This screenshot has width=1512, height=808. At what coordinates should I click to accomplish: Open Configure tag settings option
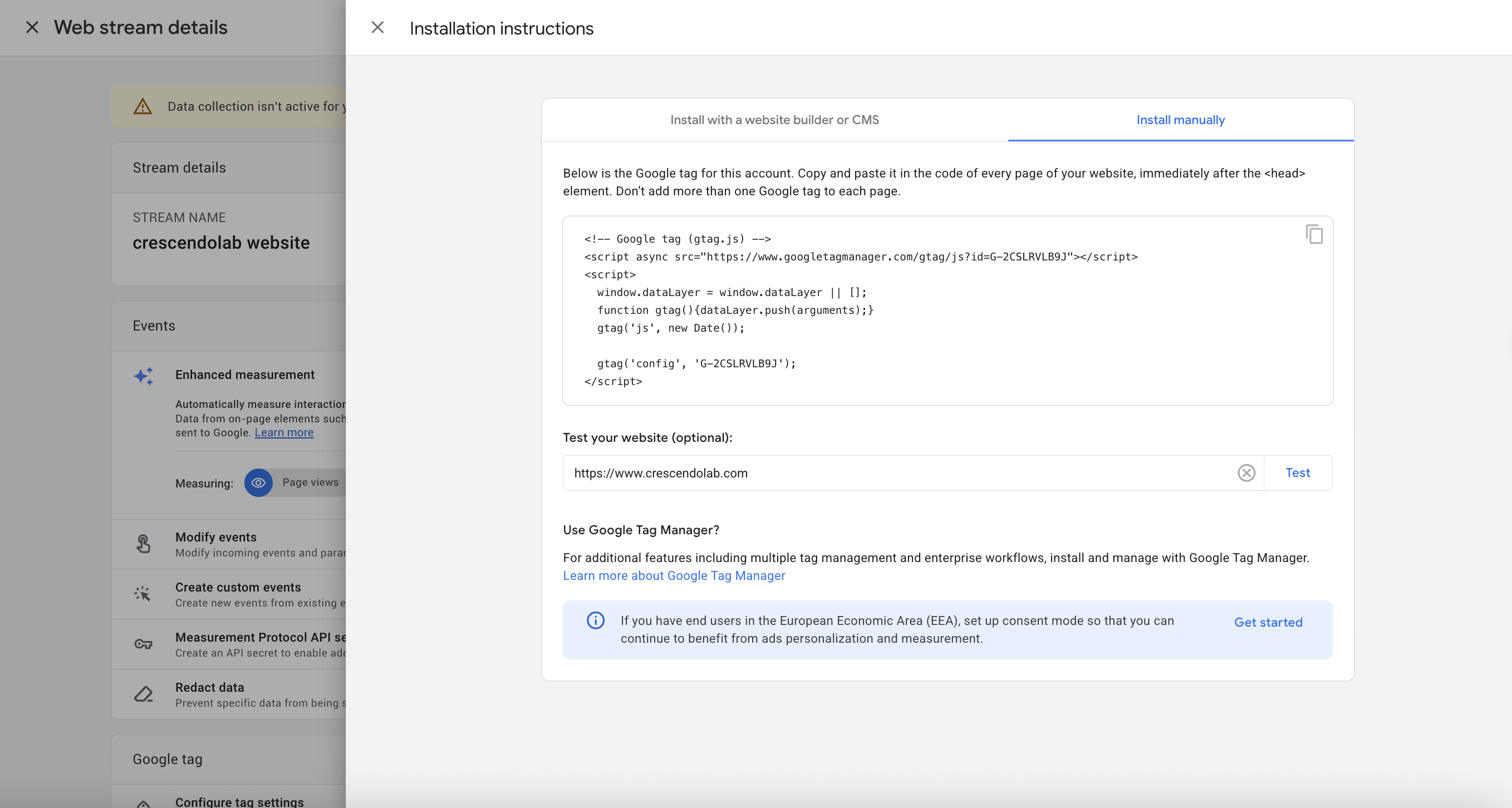coord(239,801)
